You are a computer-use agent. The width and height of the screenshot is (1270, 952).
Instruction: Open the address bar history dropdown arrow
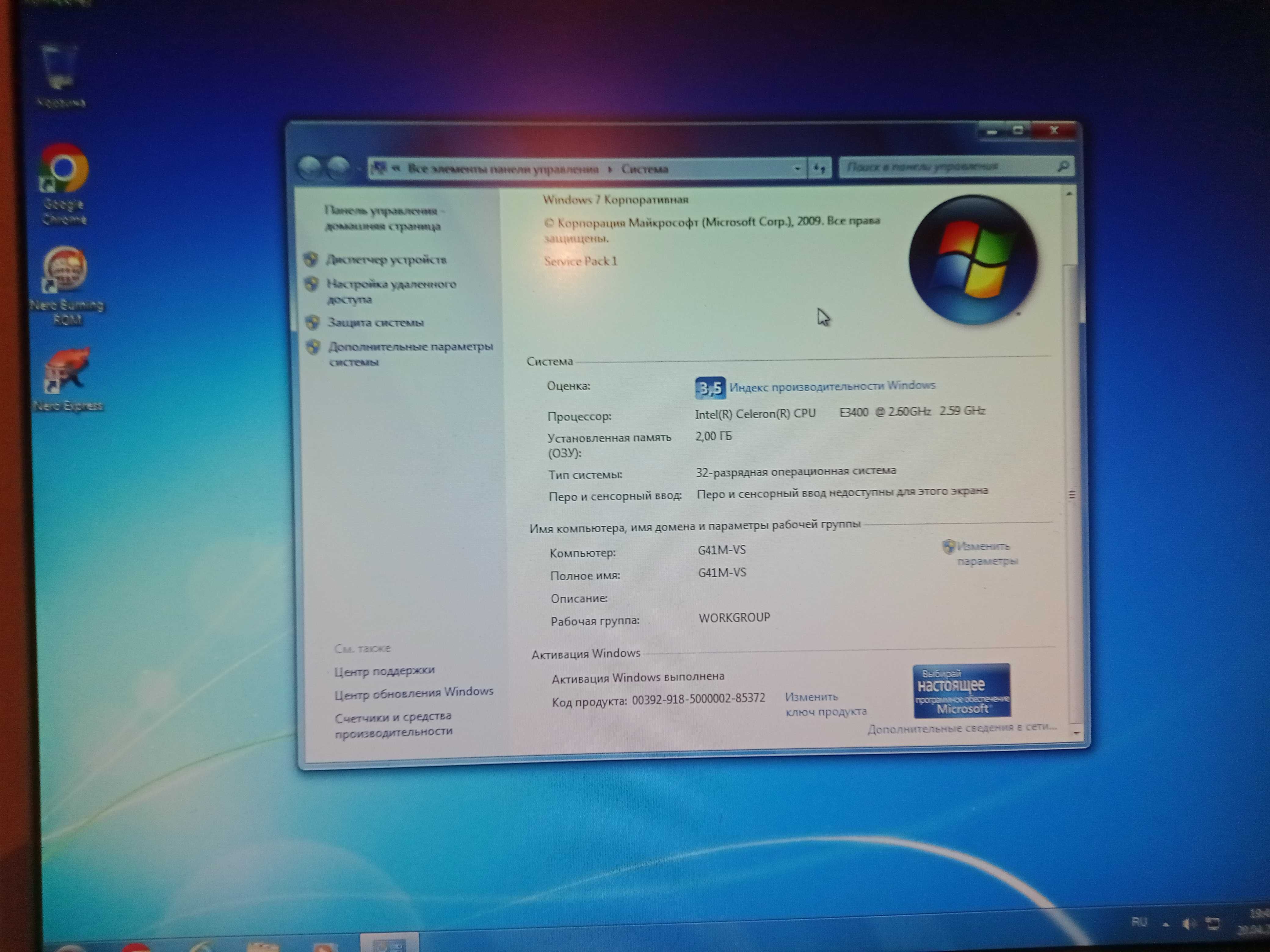(x=797, y=169)
